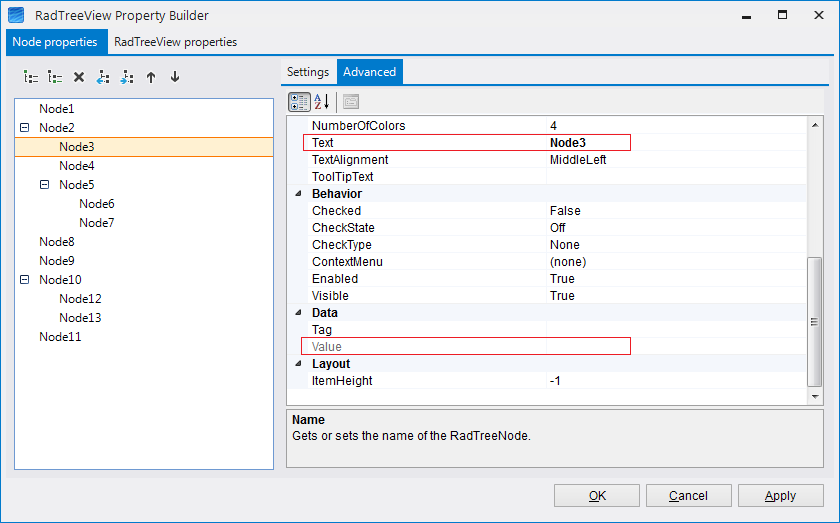Click the outdent node left-arrow icon
This screenshot has width=840, height=523.
[x=103, y=77]
